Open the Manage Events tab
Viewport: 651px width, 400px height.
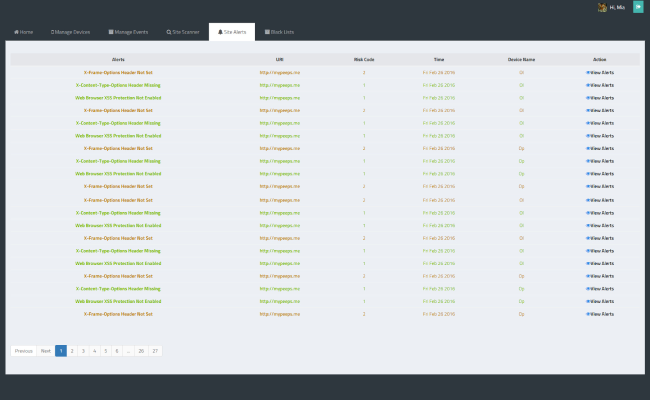[x=128, y=32]
